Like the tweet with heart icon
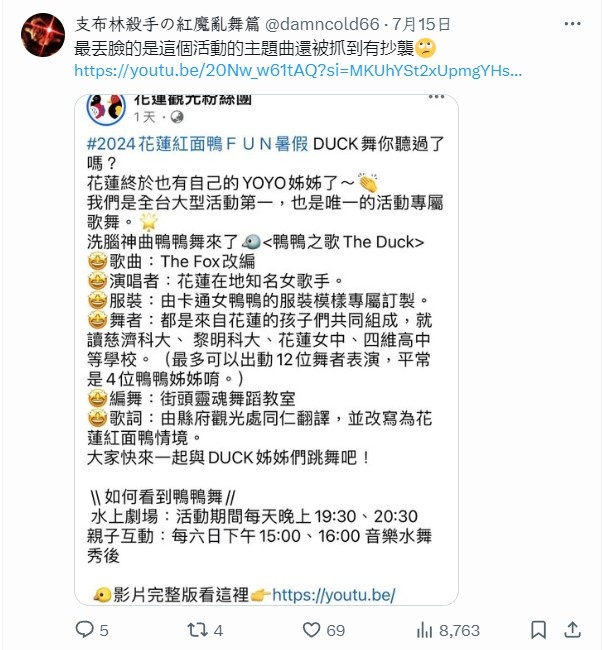The image size is (604, 650). (311, 630)
